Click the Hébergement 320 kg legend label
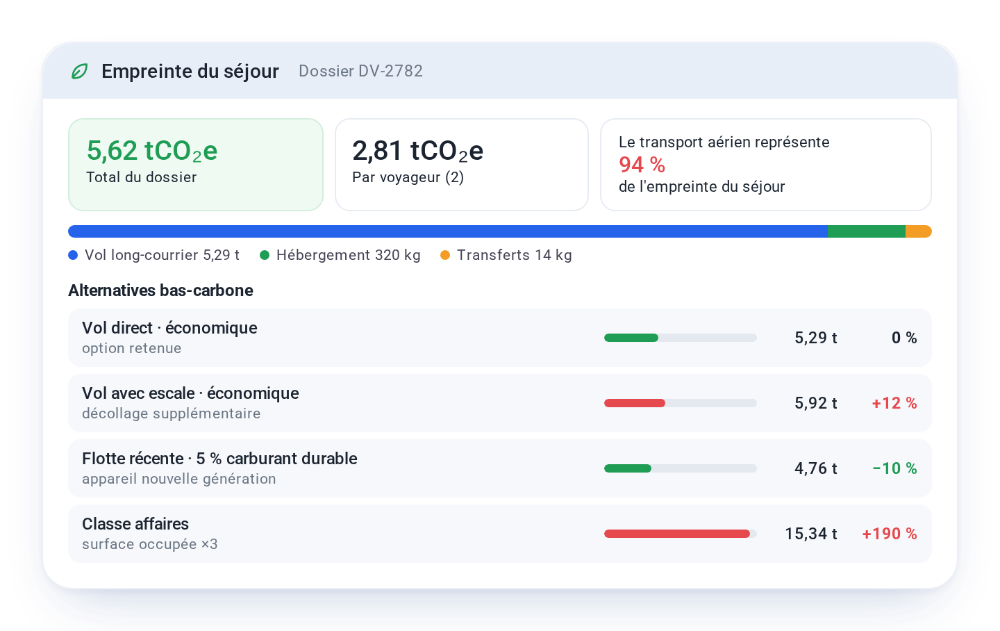 pos(348,255)
